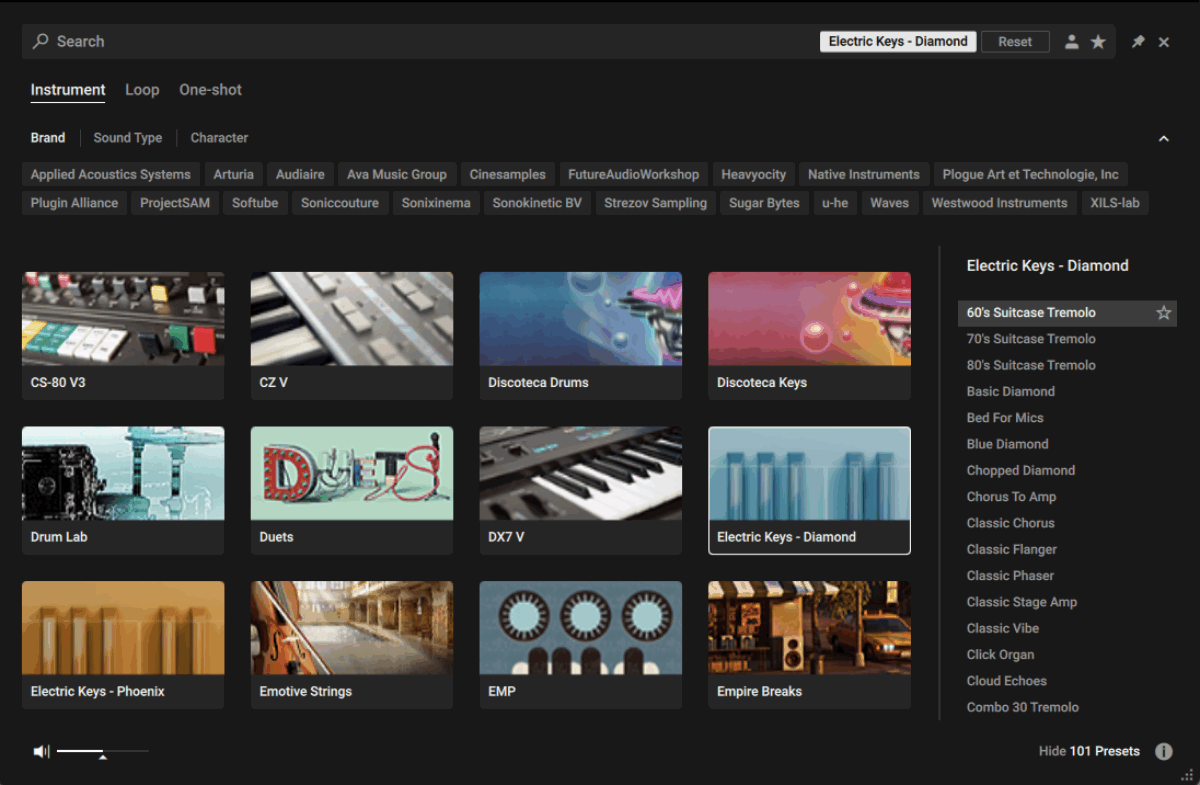Select the Discoteca Keys tile
Image resolution: width=1200 pixels, height=785 pixels.
(810, 336)
